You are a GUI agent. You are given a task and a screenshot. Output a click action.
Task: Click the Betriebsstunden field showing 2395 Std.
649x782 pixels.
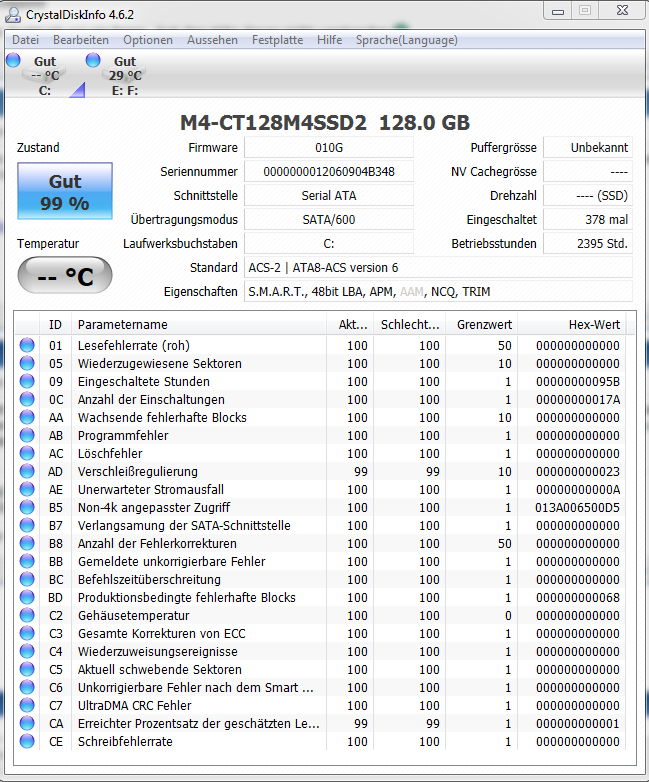click(x=588, y=243)
